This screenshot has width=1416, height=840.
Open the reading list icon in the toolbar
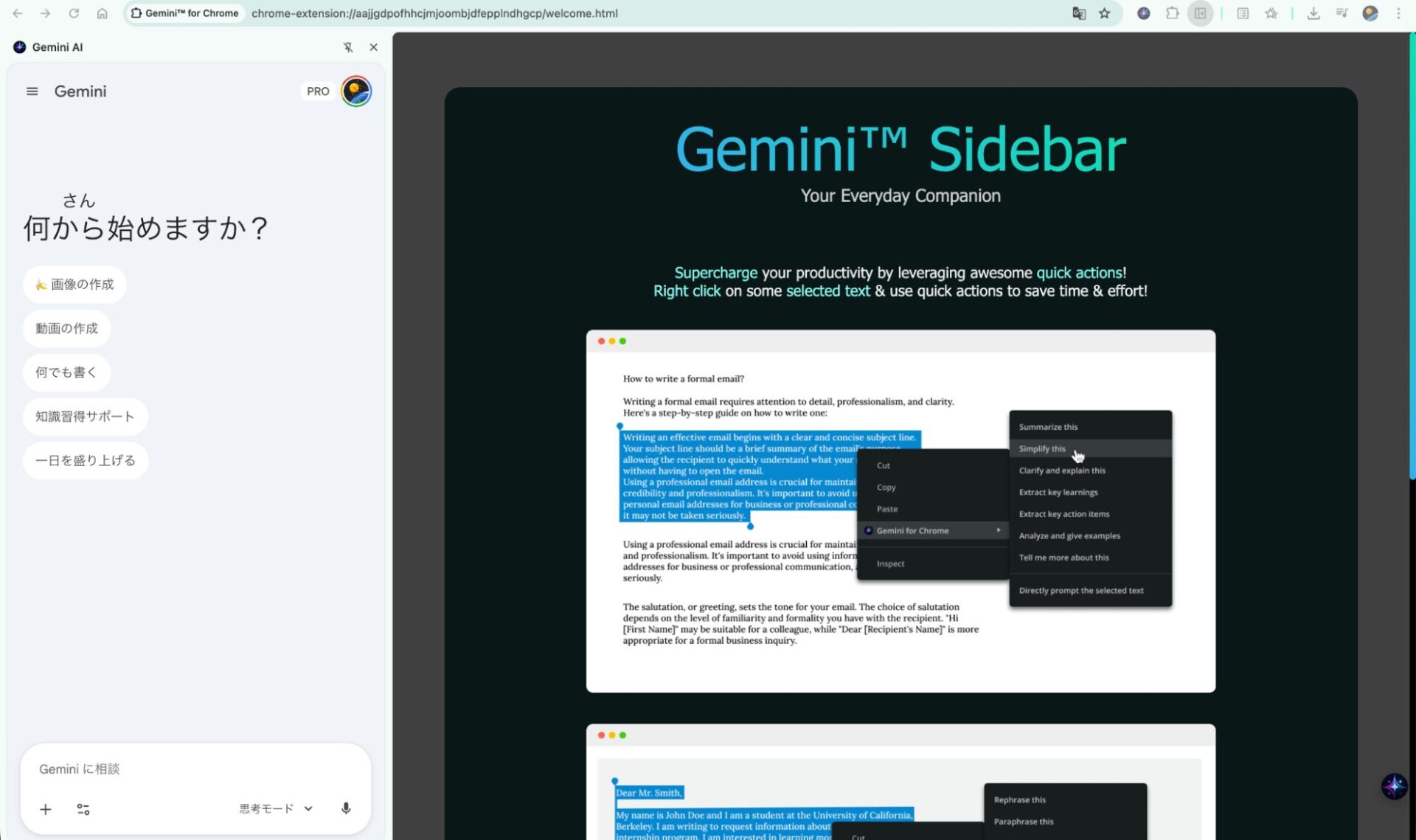[x=1243, y=13]
